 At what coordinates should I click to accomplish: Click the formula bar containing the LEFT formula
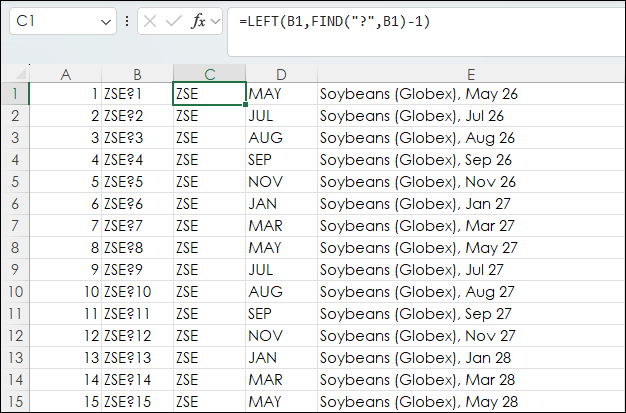(x=420, y=21)
